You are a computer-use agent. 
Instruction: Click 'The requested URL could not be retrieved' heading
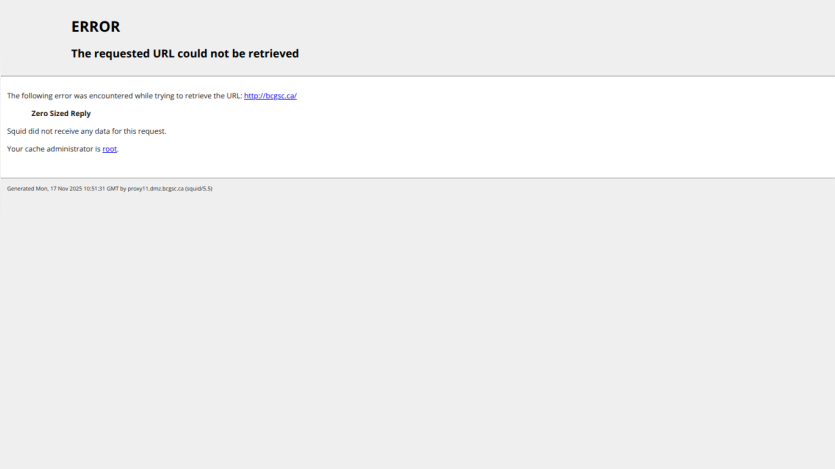185,54
